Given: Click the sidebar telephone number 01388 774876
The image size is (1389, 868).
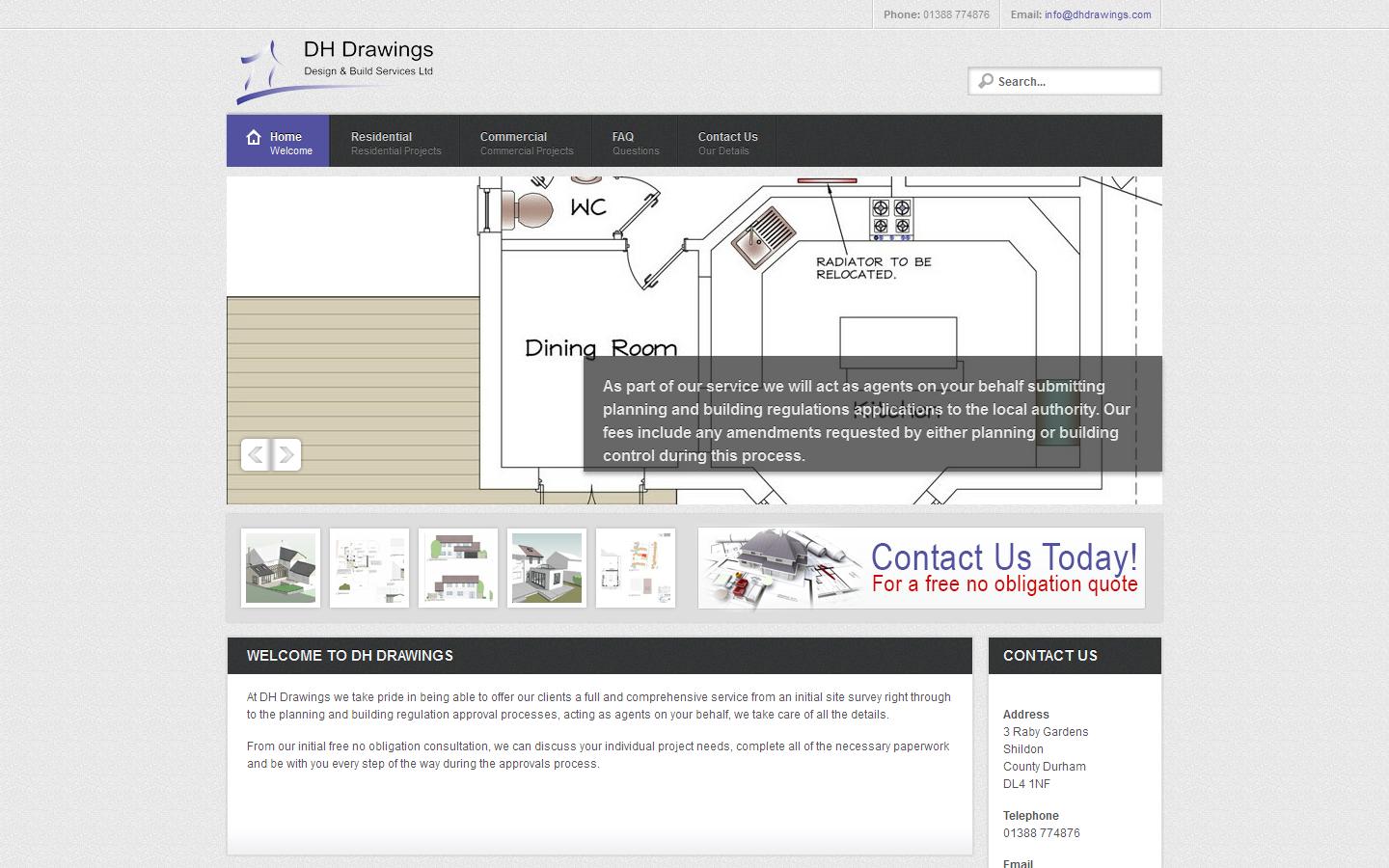Looking at the screenshot, I should [x=1042, y=833].
